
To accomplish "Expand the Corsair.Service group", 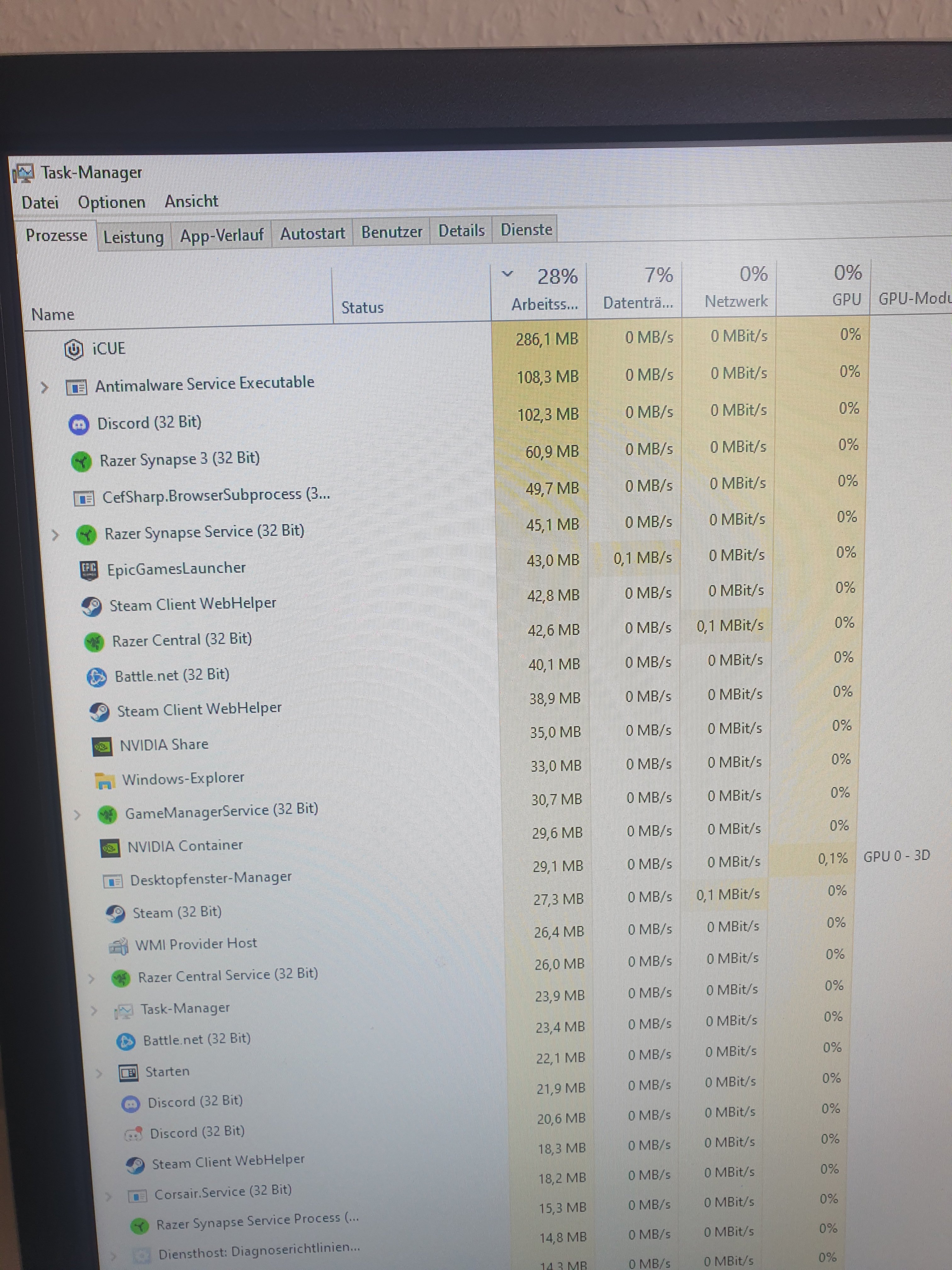I will click(109, 1197).
